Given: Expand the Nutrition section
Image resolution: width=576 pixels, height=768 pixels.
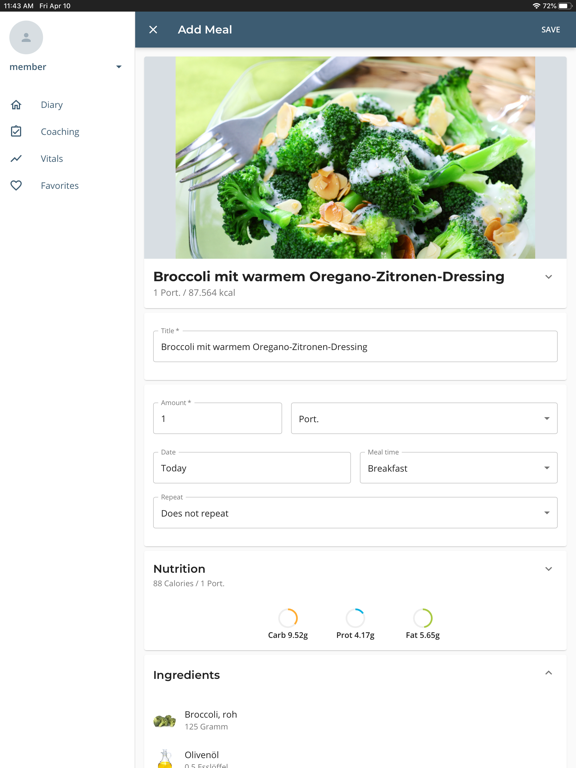Looking at the screenshot, I should 549,569.
